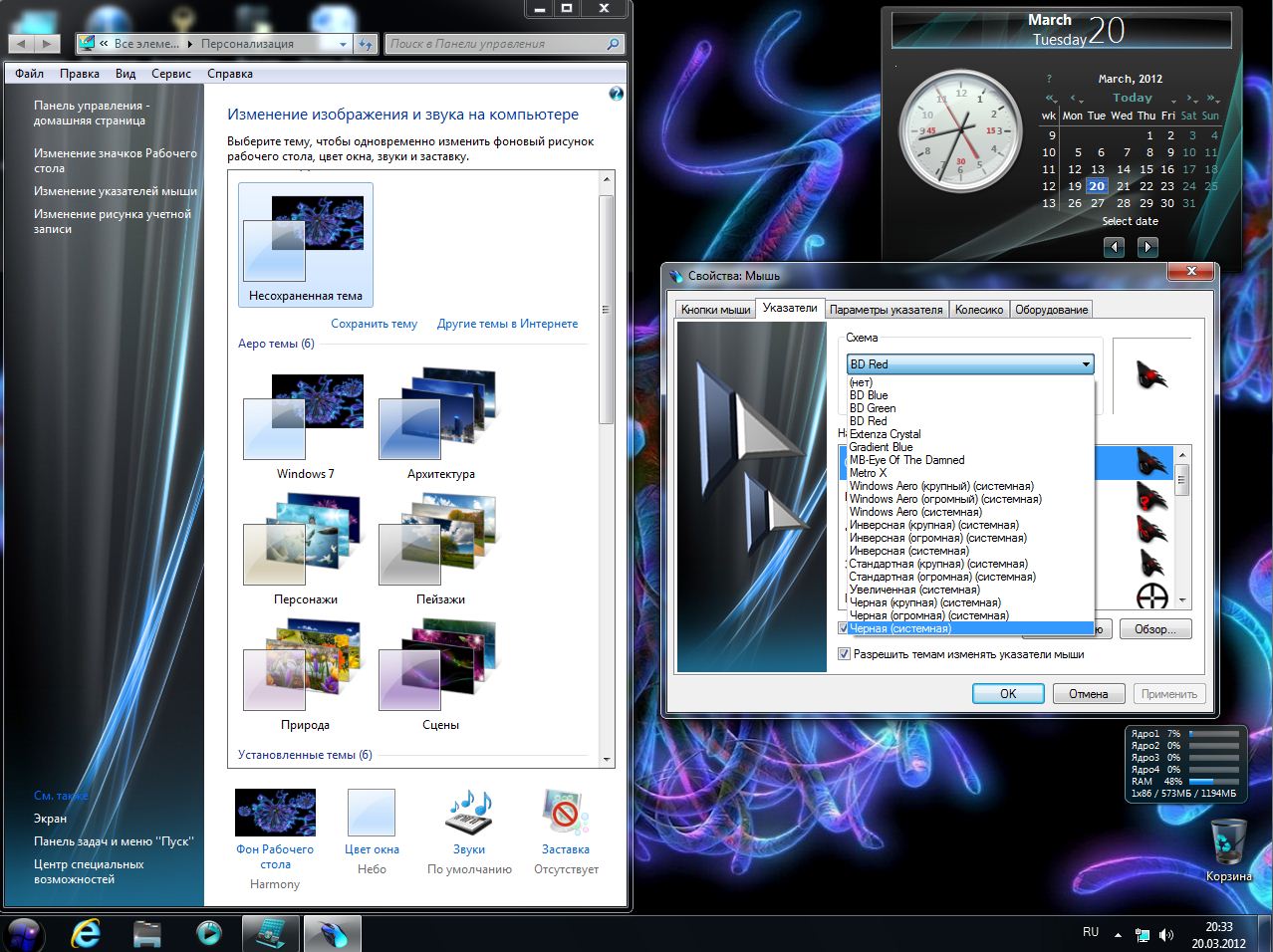Pick Extenza Crystal in the scheme list
The height and width of the screenshot is (952, 1273).
pyautogui.click(x=885, y=434)
